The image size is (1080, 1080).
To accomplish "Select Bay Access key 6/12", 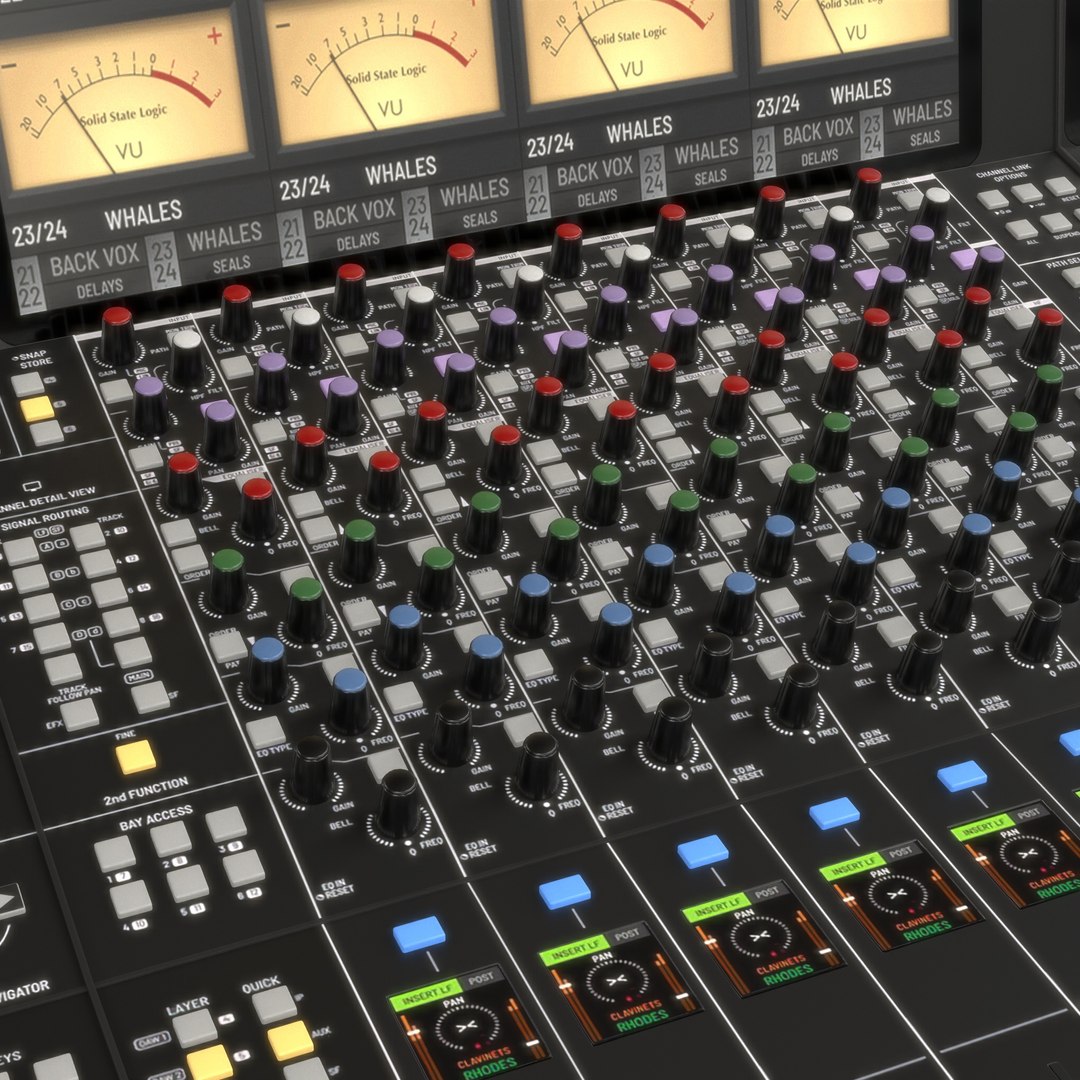I will point(244,868).
